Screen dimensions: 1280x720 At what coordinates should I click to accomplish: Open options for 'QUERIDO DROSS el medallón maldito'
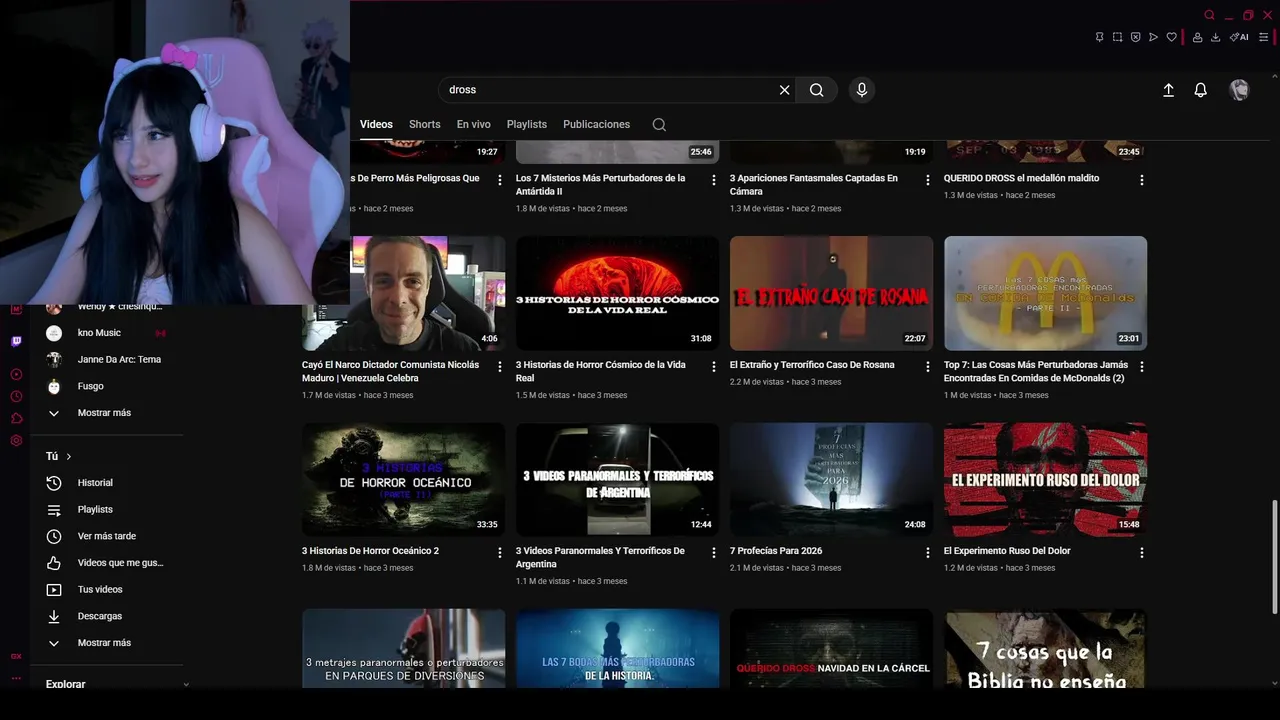1142,180
